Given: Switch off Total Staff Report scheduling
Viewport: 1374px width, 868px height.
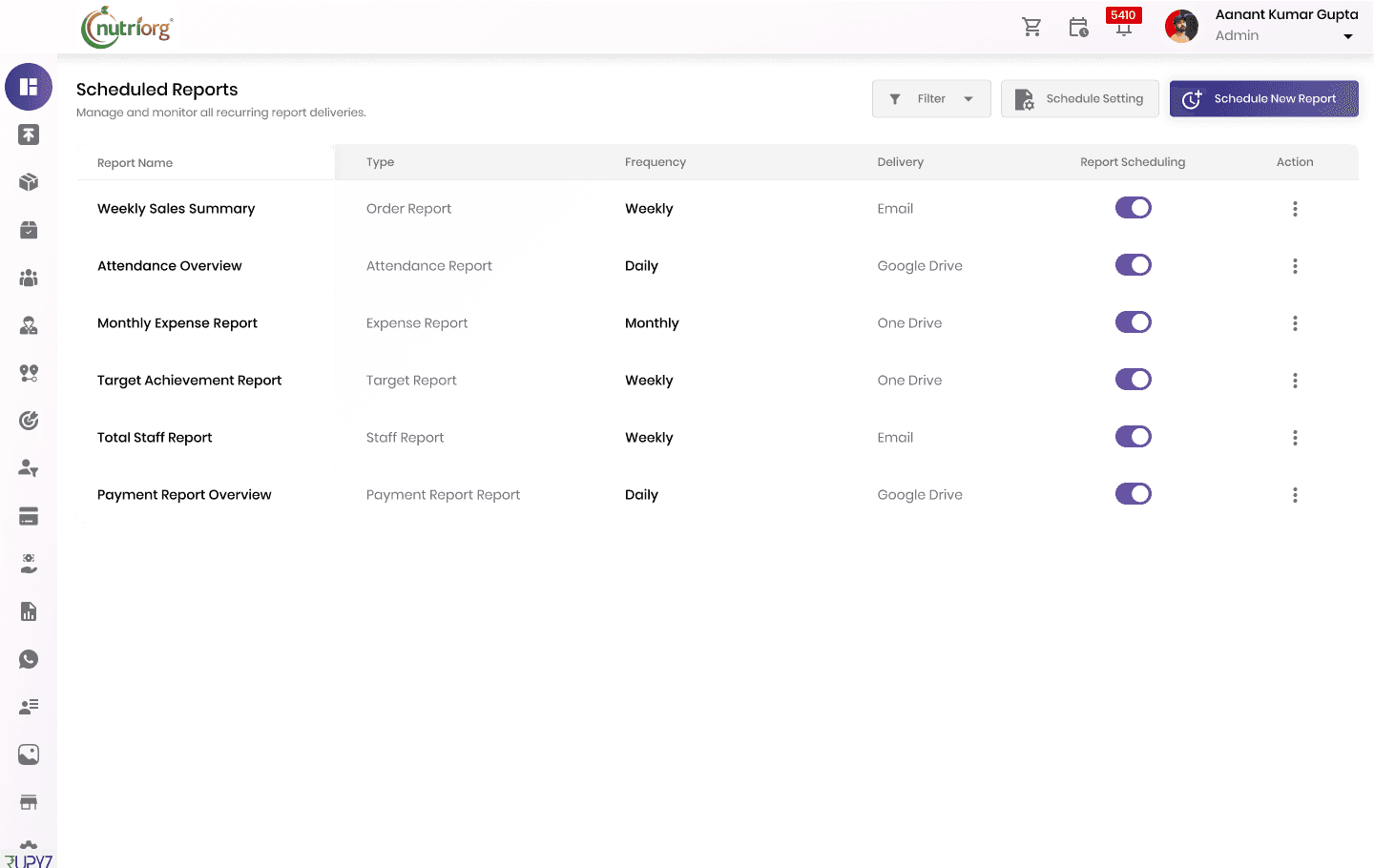Looking at the screenshot, I should [1134, 437].
